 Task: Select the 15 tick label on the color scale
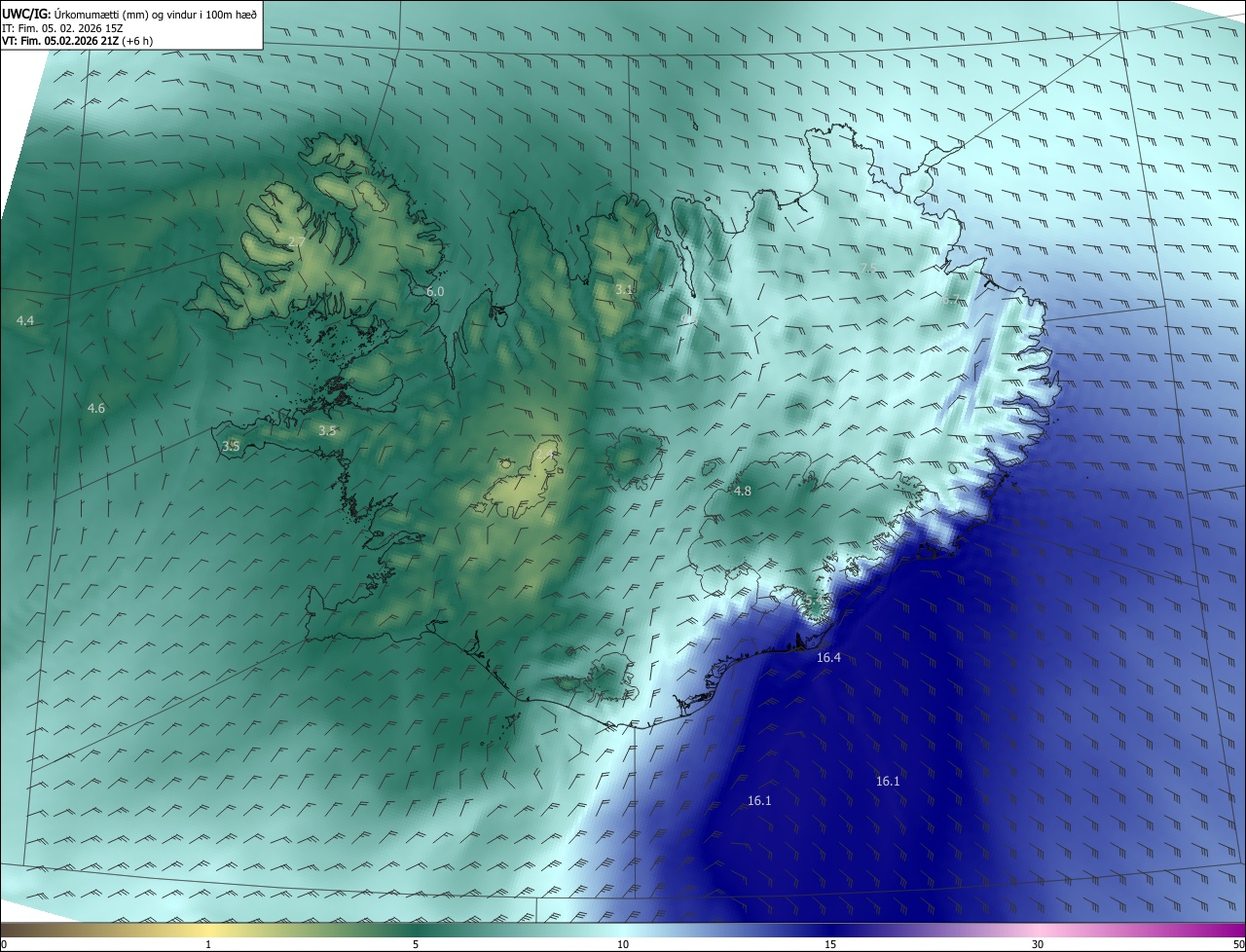(830, 944)
